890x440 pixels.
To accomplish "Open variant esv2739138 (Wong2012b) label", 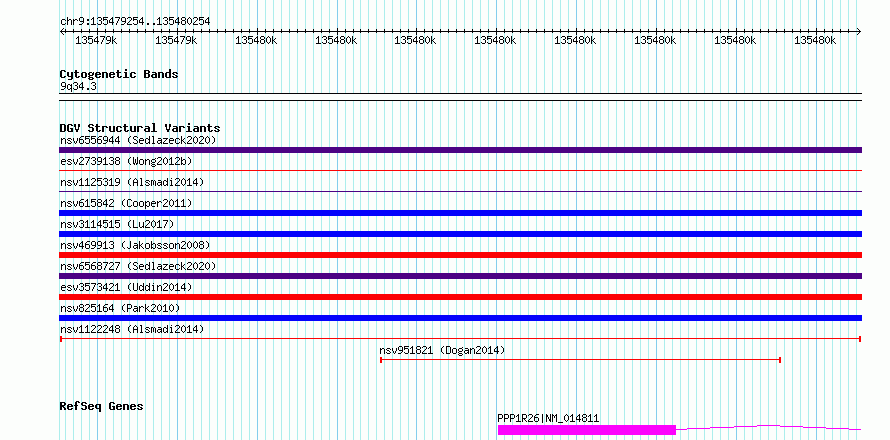I will tap(126, 161).
